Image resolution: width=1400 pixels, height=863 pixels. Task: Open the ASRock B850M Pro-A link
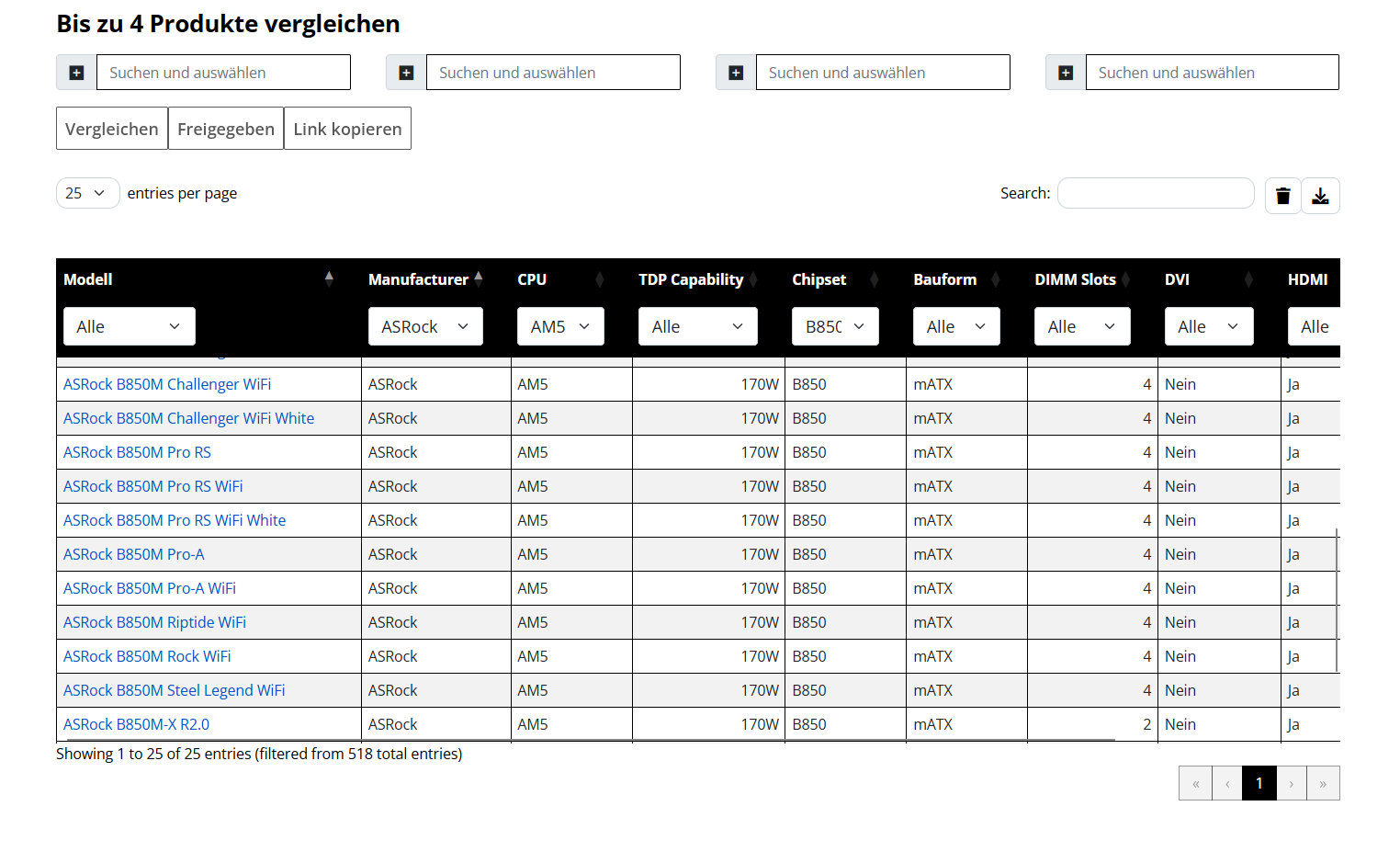pos(134,554)
